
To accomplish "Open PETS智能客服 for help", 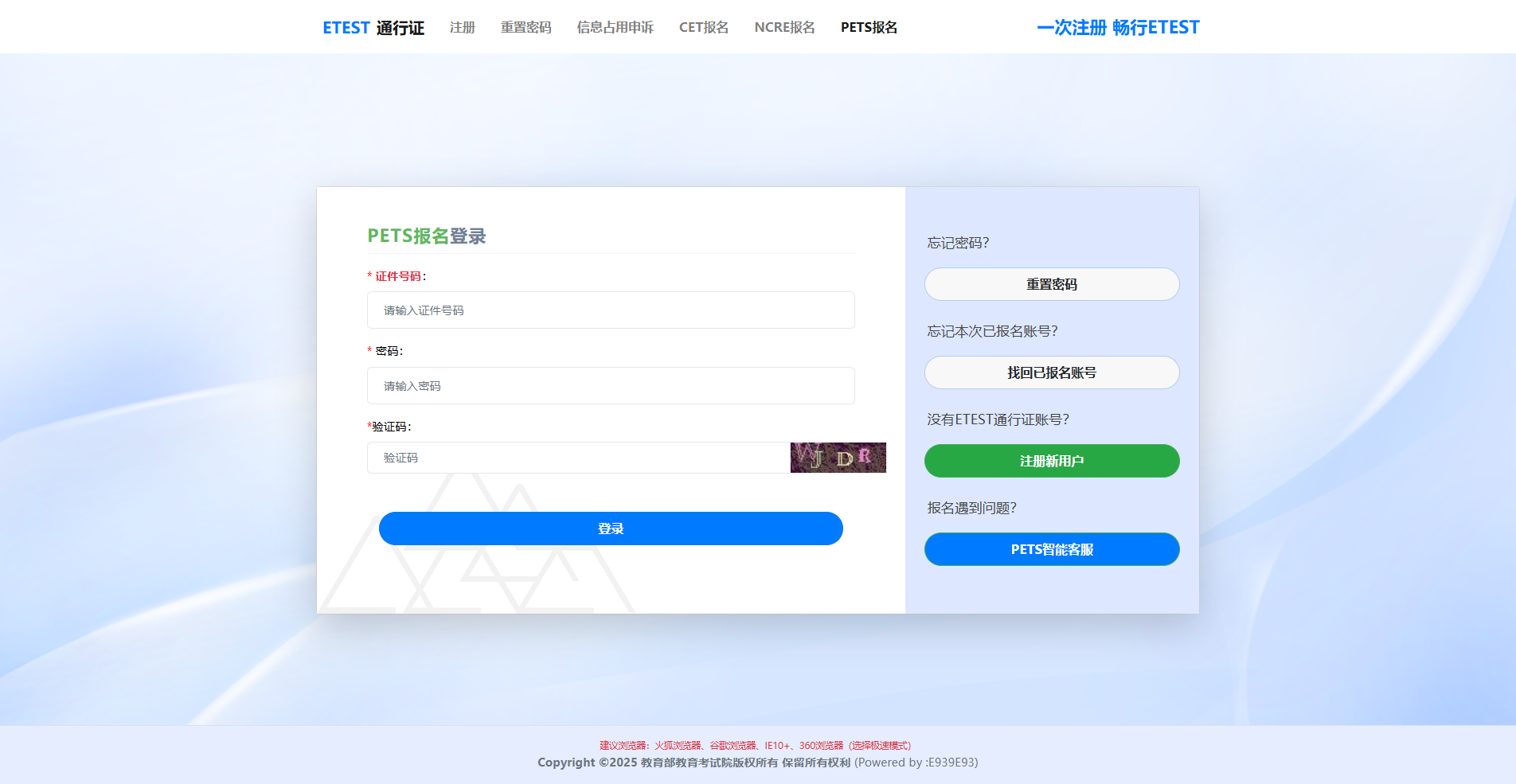I will 1051,548.
